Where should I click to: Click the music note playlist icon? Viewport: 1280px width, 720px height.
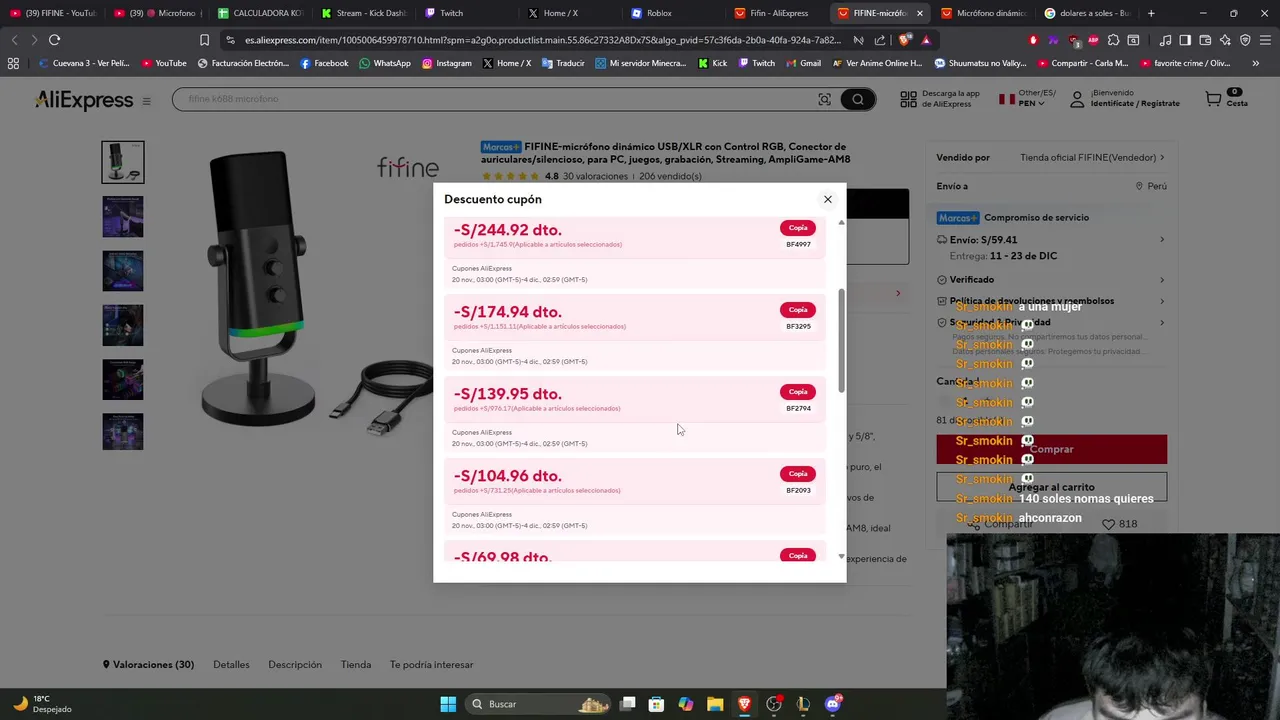[x=1165, y=40]
